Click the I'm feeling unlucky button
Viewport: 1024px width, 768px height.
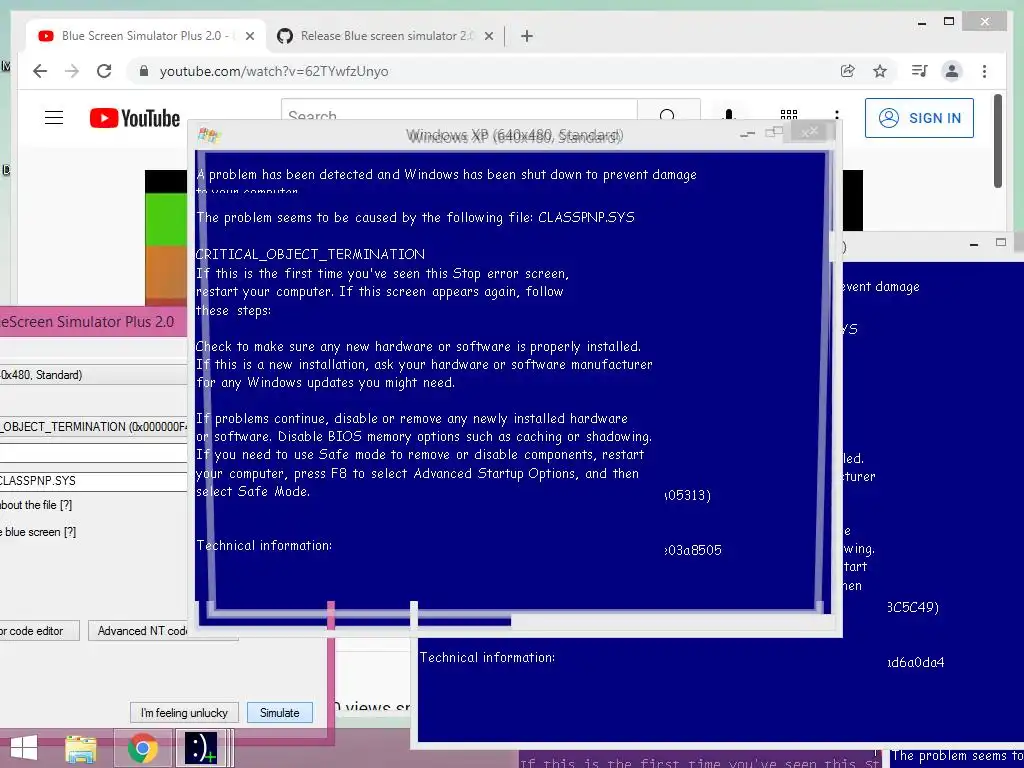(184, 712)
